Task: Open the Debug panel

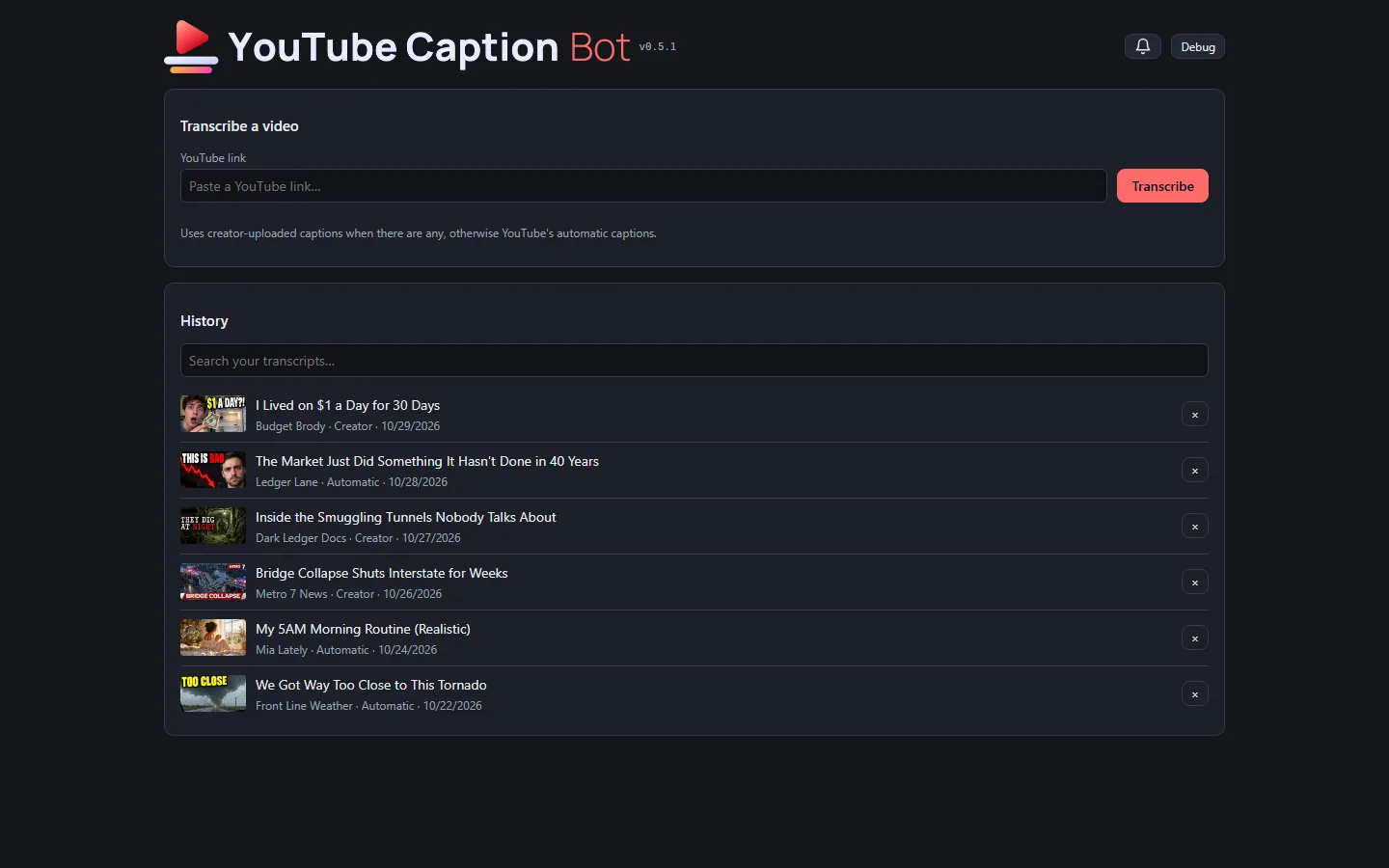Action: click(x=1198, y=46)
